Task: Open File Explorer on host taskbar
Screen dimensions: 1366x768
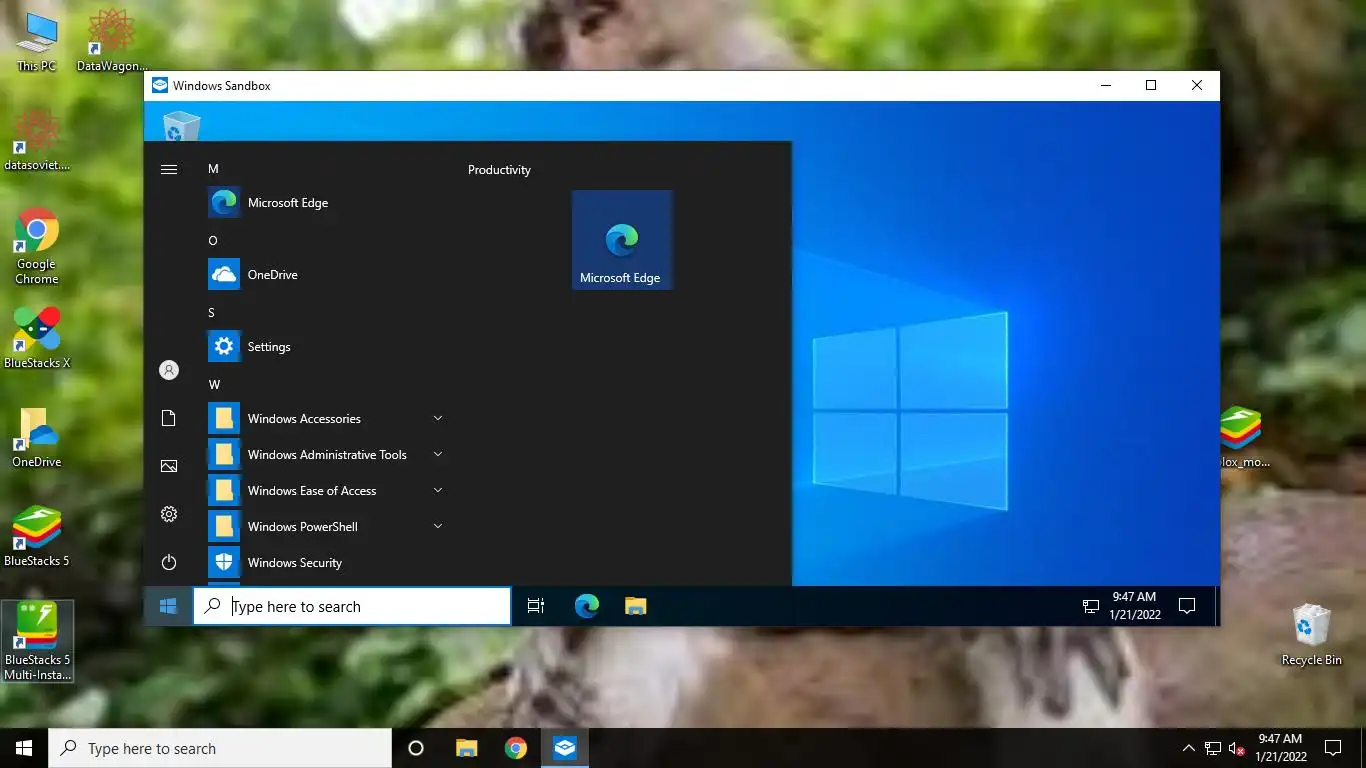Action: [x=466, y=748]
